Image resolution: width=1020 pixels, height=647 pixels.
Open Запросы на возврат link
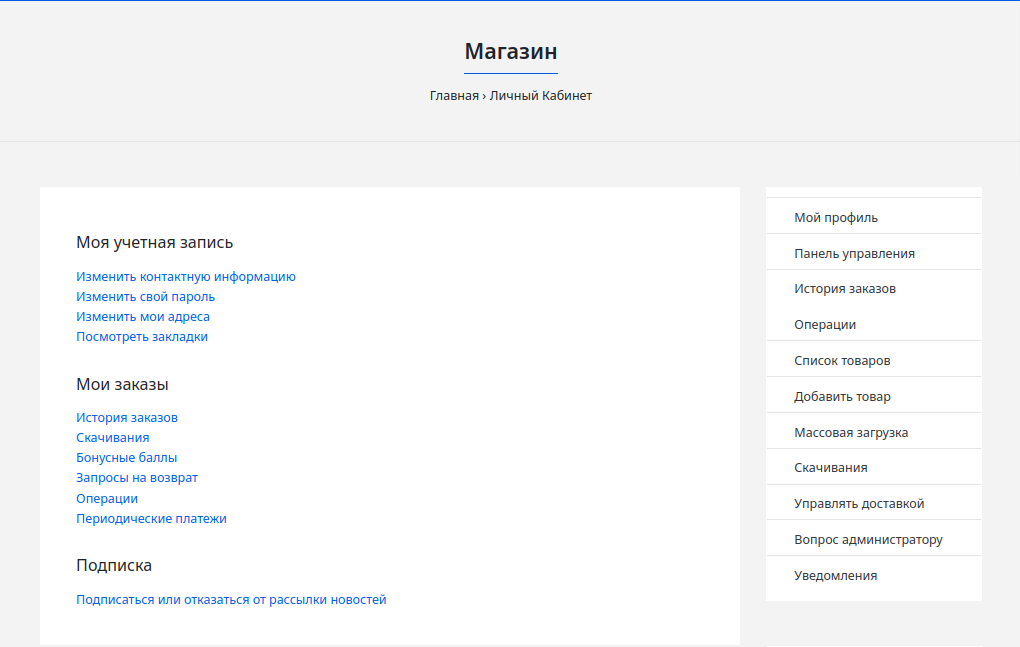137,478
